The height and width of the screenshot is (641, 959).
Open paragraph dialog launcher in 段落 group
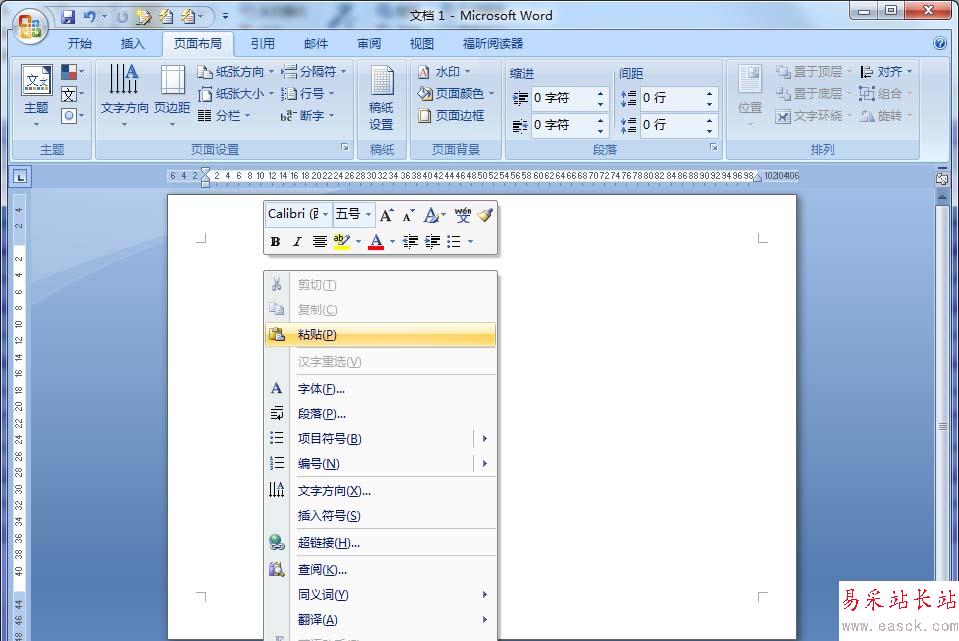(713, 147)
